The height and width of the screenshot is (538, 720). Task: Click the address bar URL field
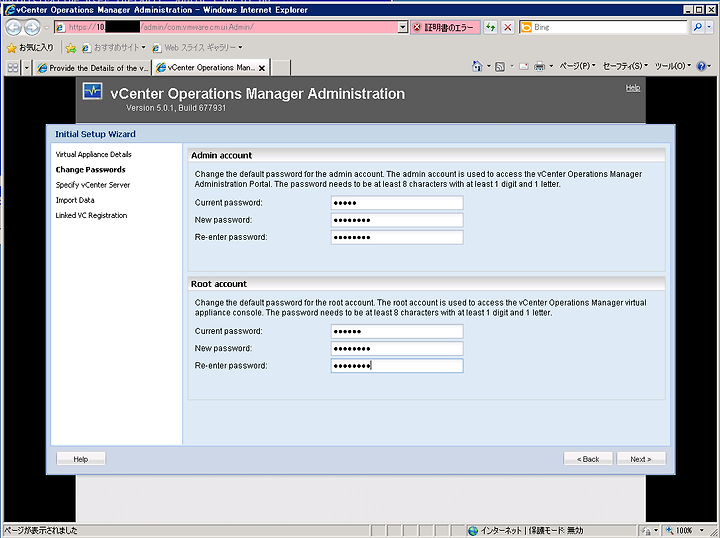point(226,27)
